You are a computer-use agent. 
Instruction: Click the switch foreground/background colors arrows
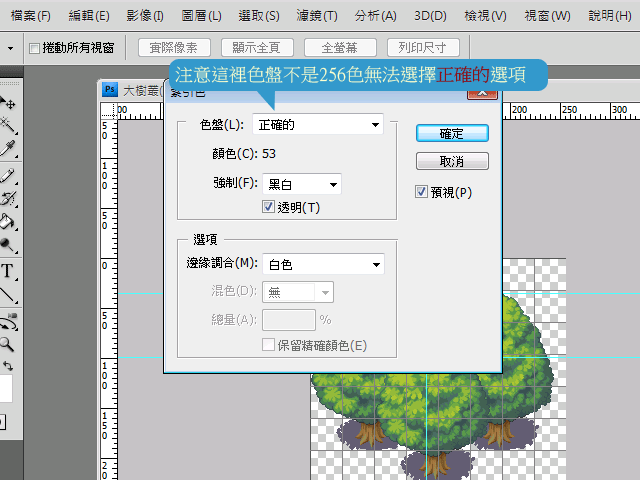pyautogui.click(x=8, y=366)
